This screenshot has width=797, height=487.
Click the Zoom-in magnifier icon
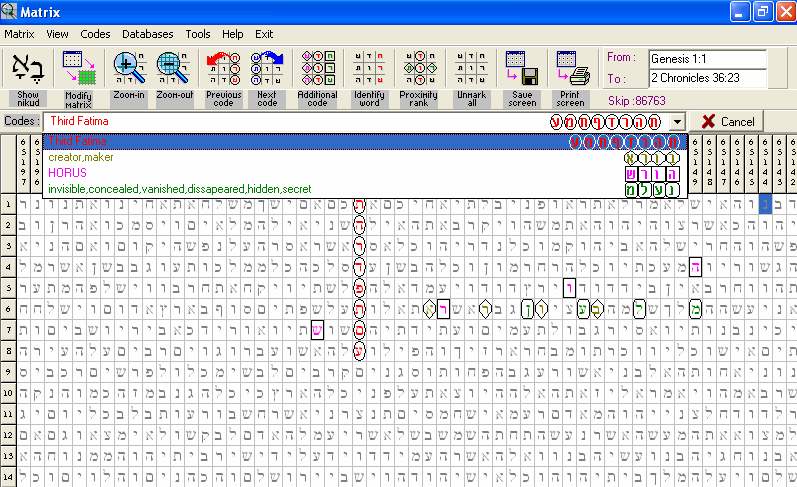click(127, 68)
